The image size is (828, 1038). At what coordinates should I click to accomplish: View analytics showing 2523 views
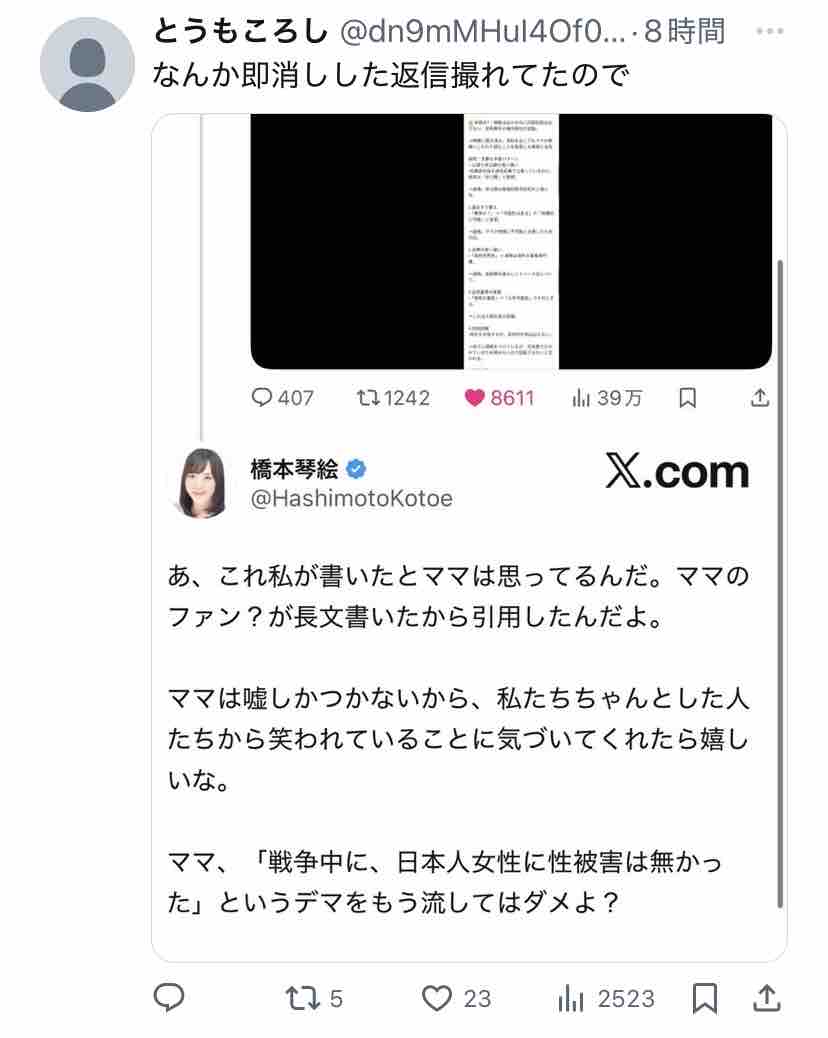(606, 998)
